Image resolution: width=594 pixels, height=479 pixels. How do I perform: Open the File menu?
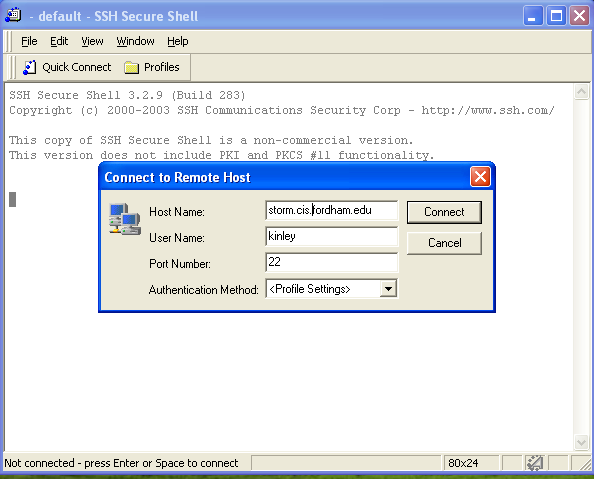click(x=29, y=41)
